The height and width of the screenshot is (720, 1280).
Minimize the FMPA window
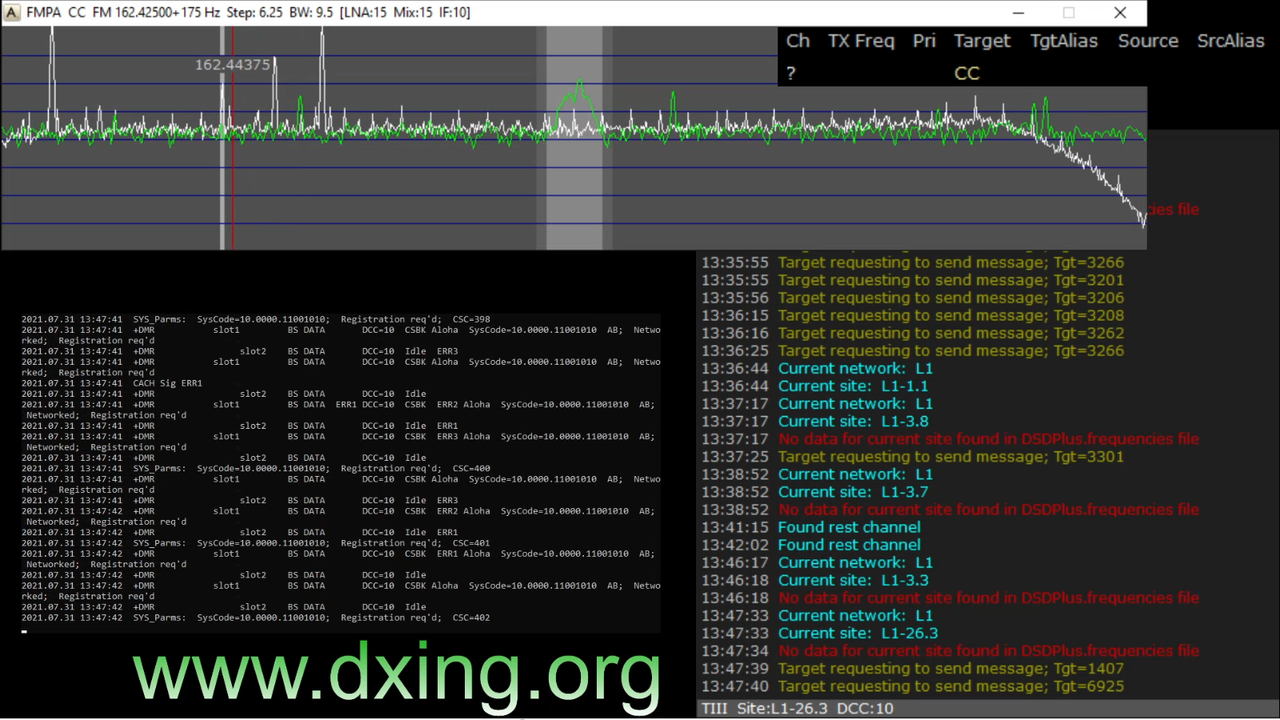(x=1018, y=13)
